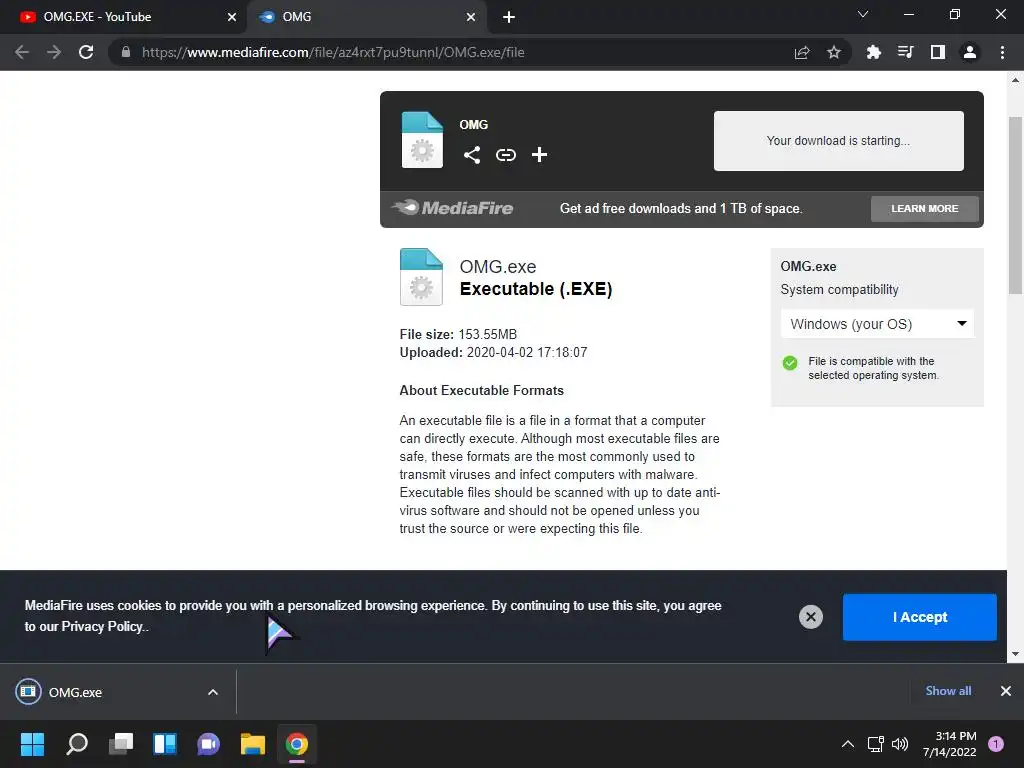The width and height of the screenshot is (1024, 768).
Task: Open Chrome extensions menu
Action: (x=873, y=52)
